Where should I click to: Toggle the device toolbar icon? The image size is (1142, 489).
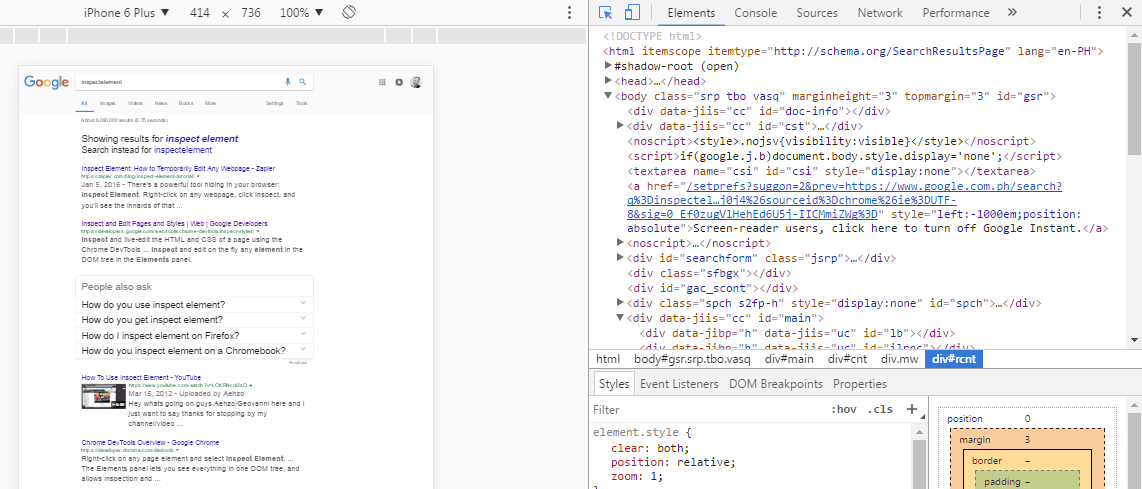pyautogui.click(x=632, y=12)
